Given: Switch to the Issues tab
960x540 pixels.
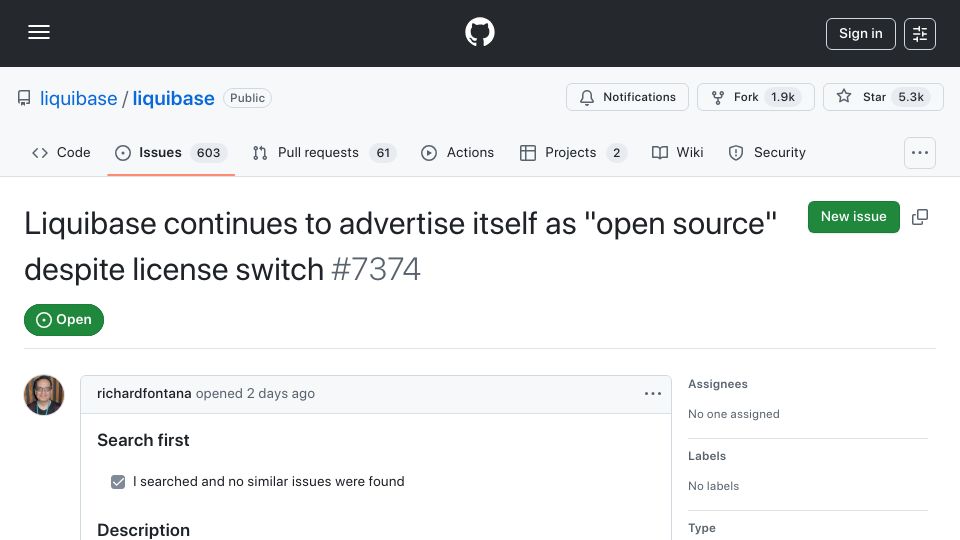Looking at the screenshot, I should 171,152.
